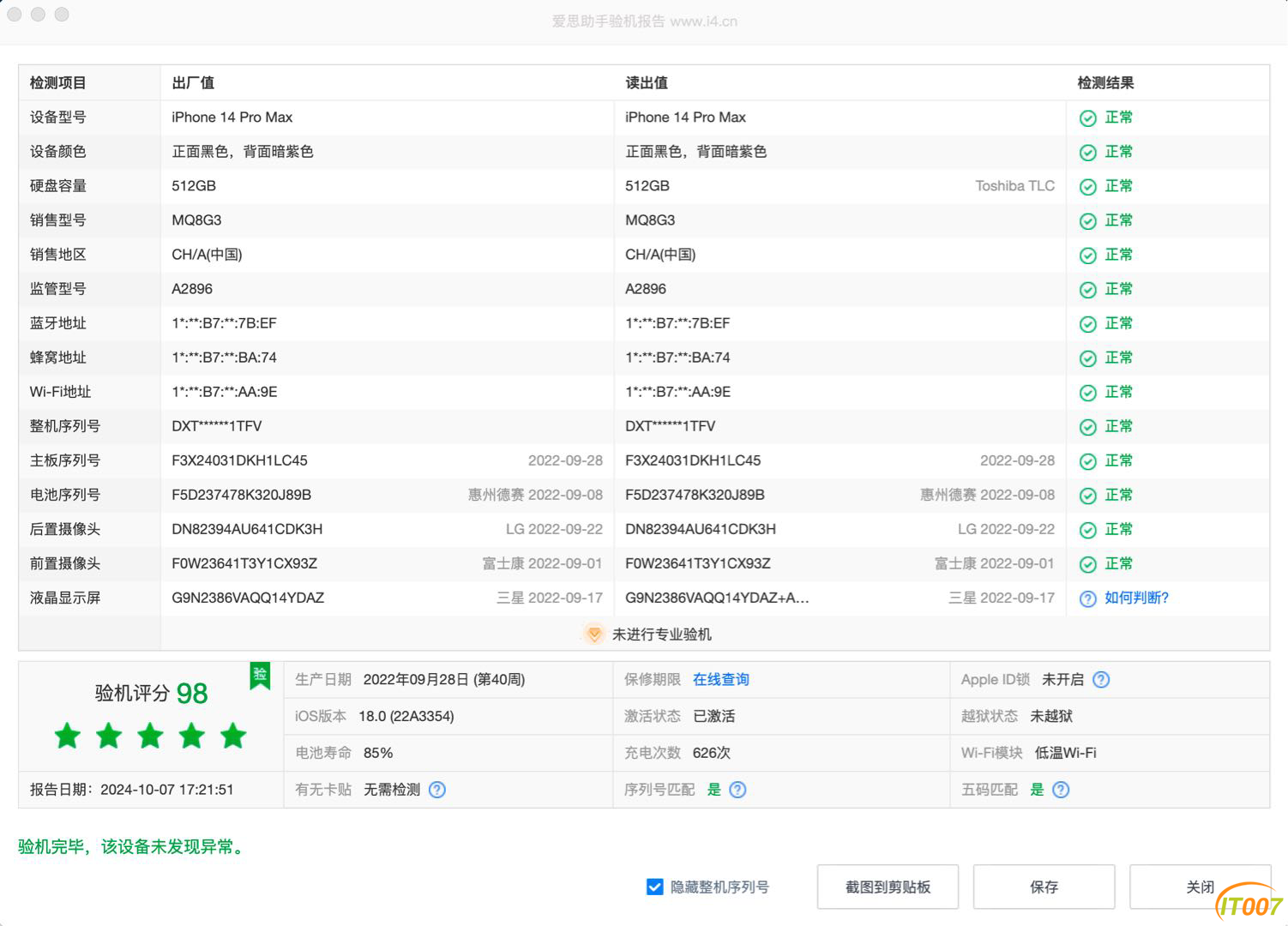Click the green check icon for 蓝牙地址 row
This screenshot has height=926, width=1288.
pos(1087,324)
